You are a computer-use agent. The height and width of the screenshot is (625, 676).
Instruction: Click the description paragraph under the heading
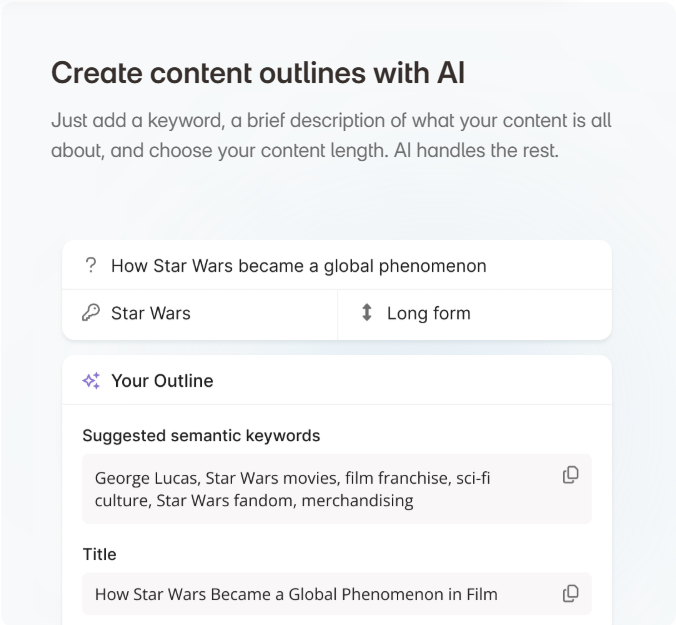click(331, 136)
